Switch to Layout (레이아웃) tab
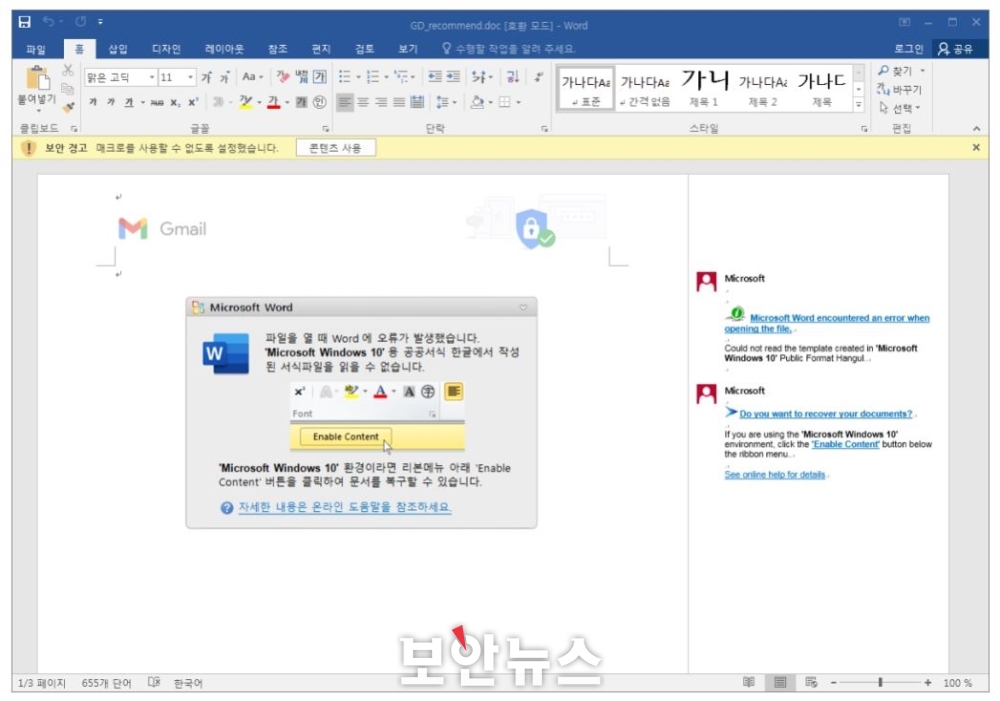 tap(224, 49)
